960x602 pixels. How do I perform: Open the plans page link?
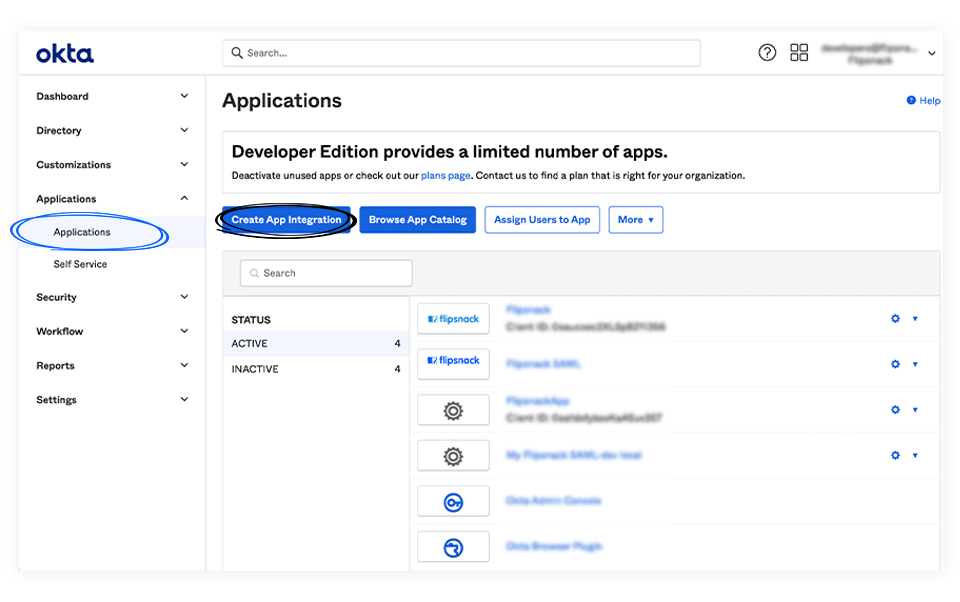click(x=445, y=176)
